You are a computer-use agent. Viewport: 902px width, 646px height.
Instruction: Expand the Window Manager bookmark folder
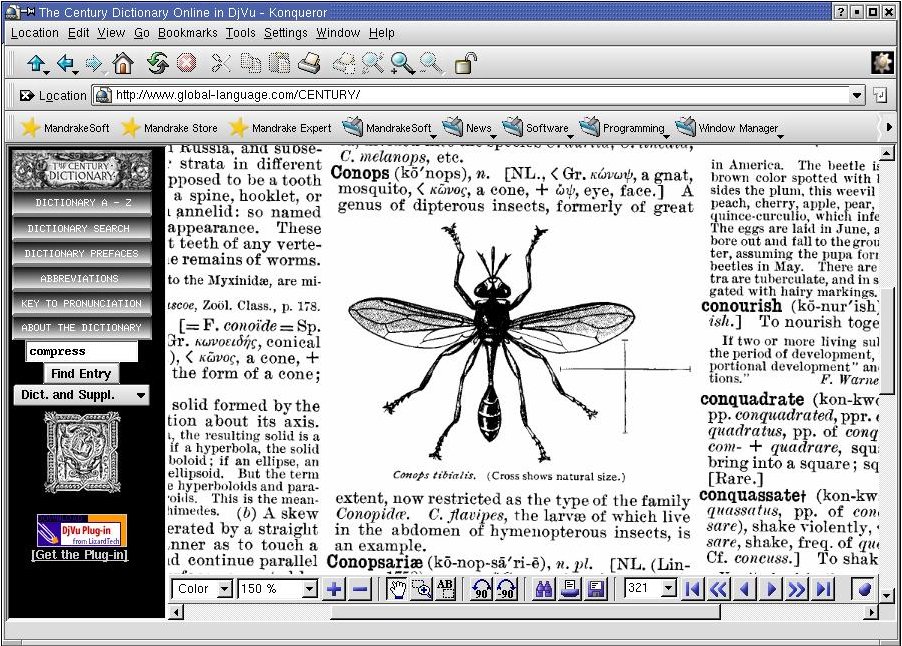point(730,128)
